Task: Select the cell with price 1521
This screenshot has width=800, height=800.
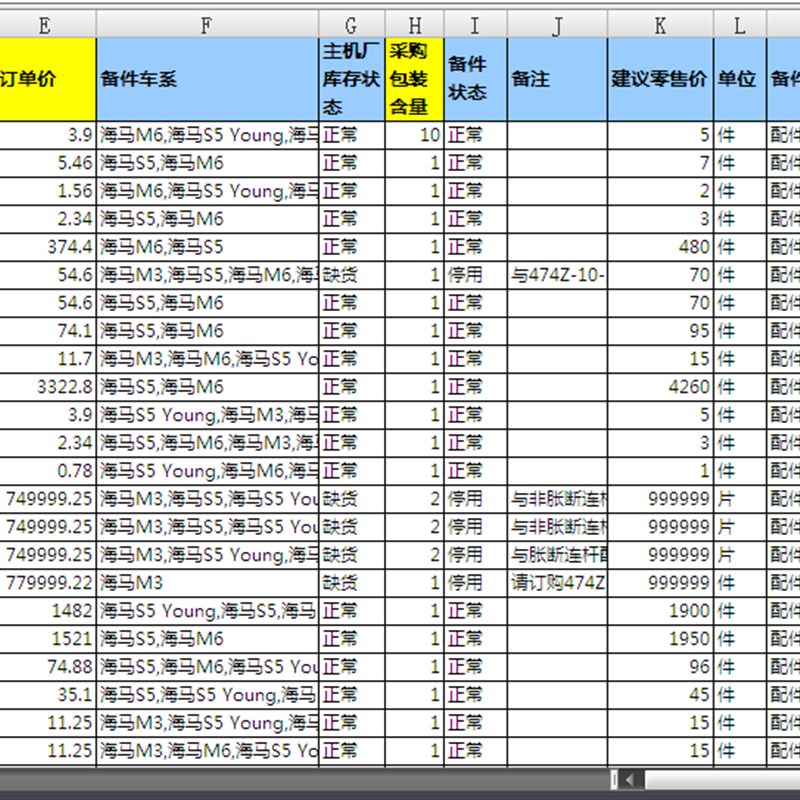Action: (x=47, y=639)
